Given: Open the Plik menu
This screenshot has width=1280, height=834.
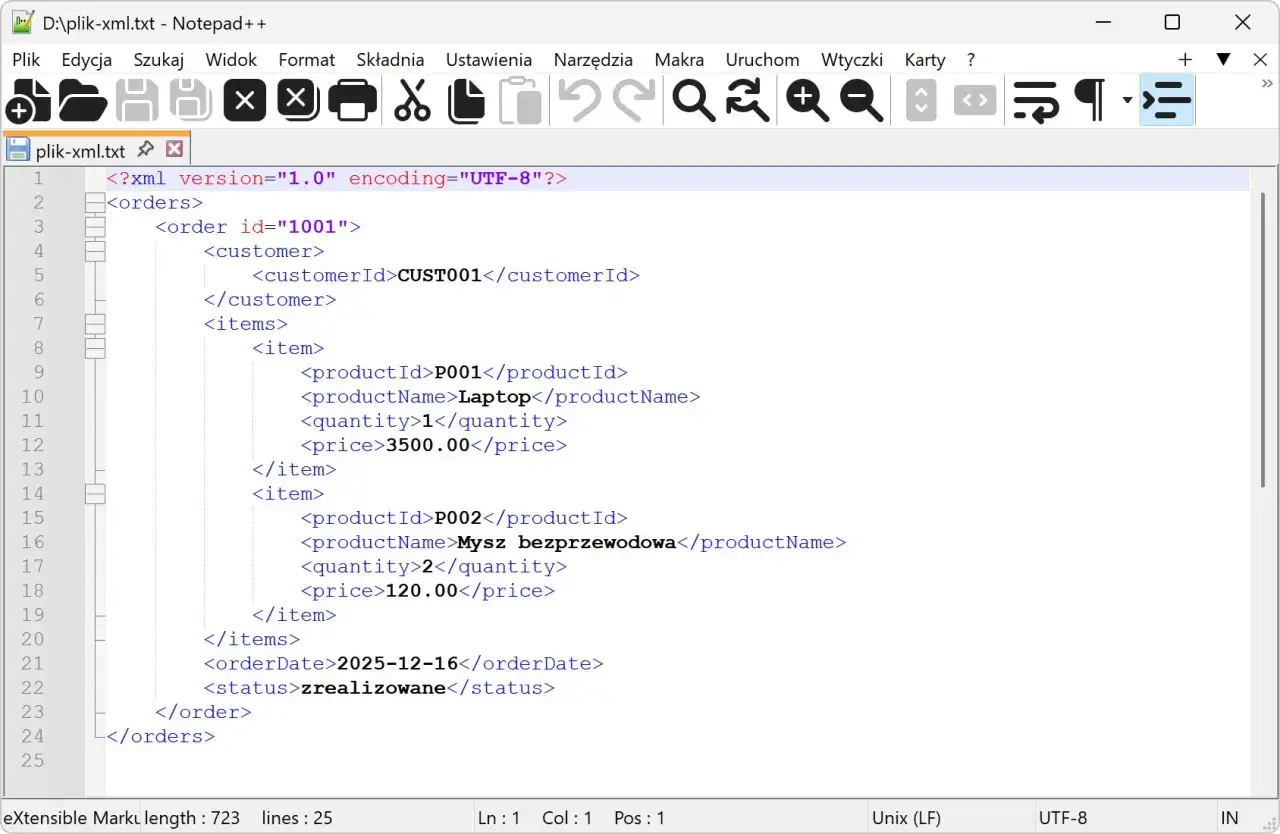Looking at the screenshot, I should [26, 59].
